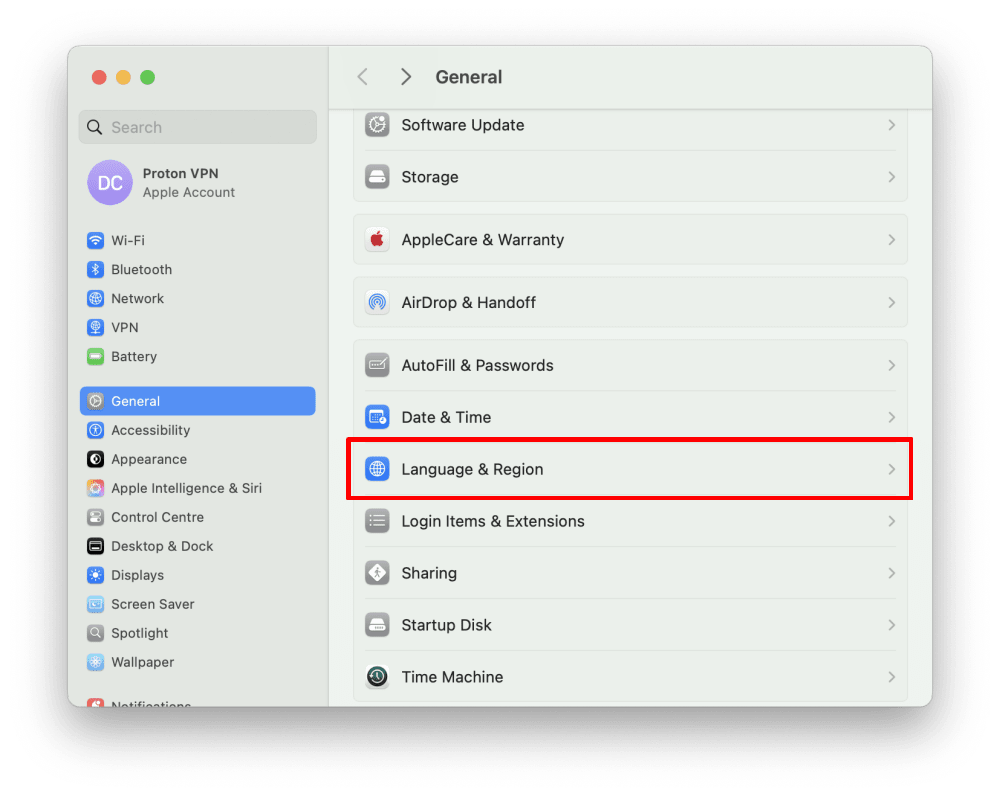
Task: Go back with the left arrow
Action: coord(363,77)
